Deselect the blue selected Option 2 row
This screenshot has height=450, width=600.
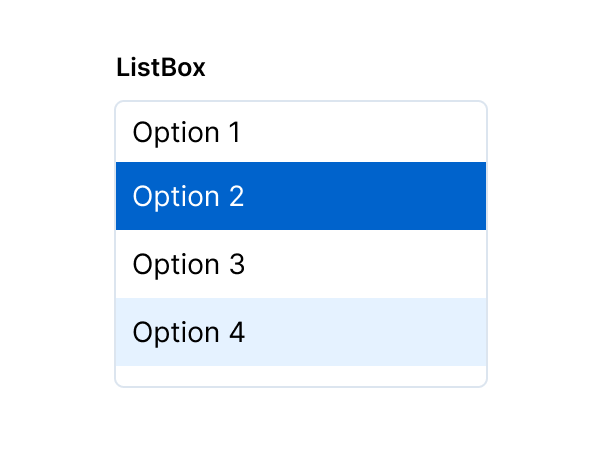(300, 196)
